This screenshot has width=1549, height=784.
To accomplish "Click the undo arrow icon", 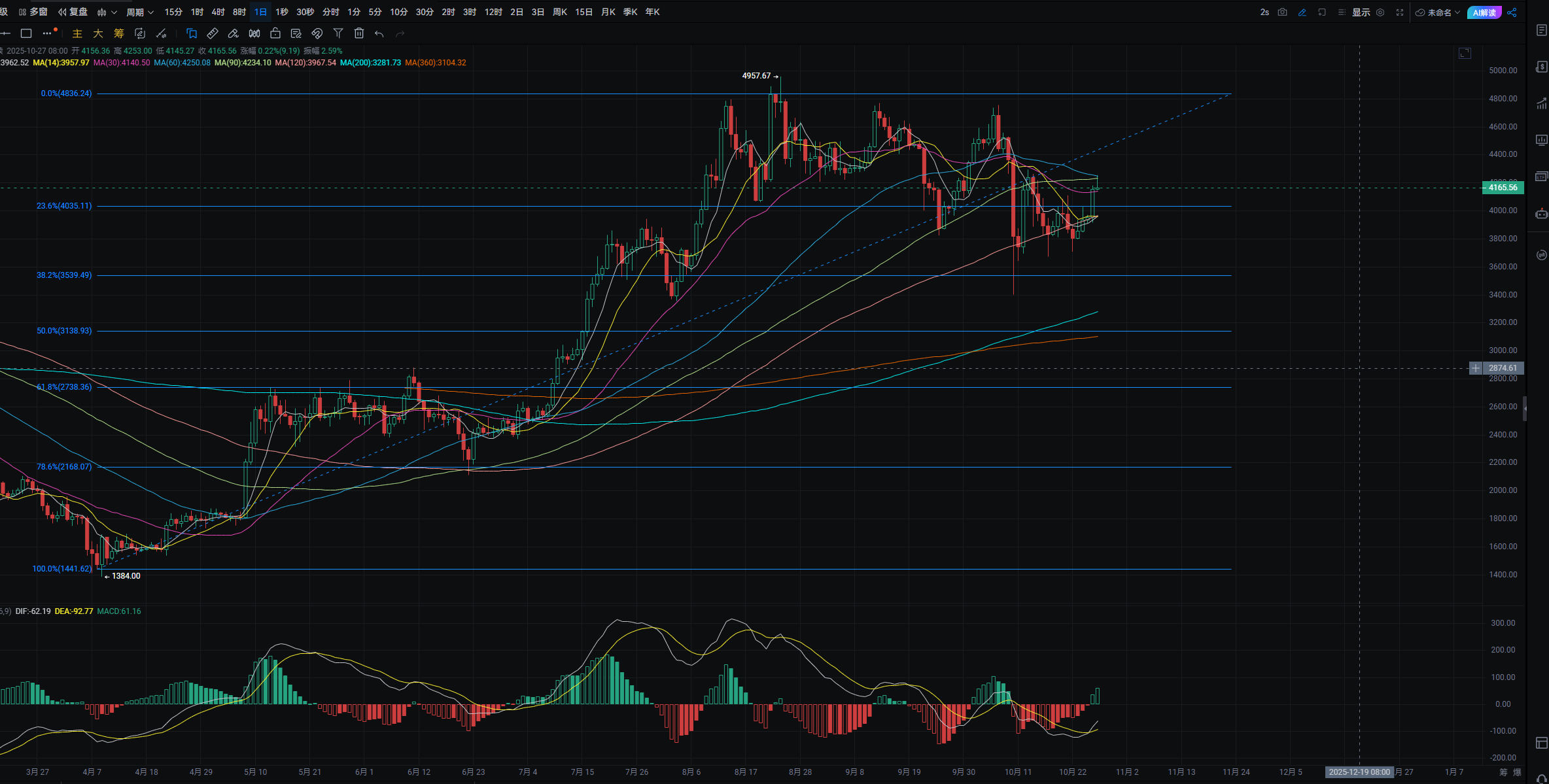I will pos(379,33).
